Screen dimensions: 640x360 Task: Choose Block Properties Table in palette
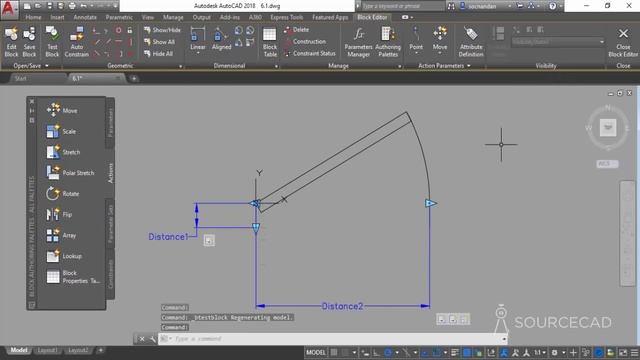pyautogui.click(x=73, y=277)
